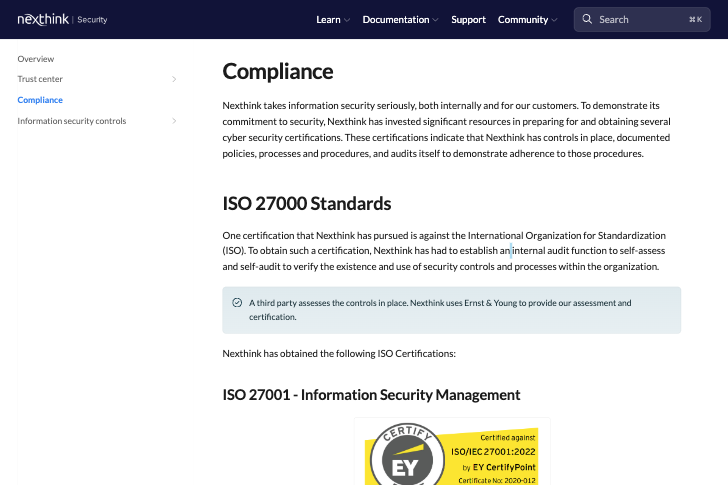Click the ISO 27000 Standards heading
Viewport: 728px width, 485px height.
click(306, 204)
